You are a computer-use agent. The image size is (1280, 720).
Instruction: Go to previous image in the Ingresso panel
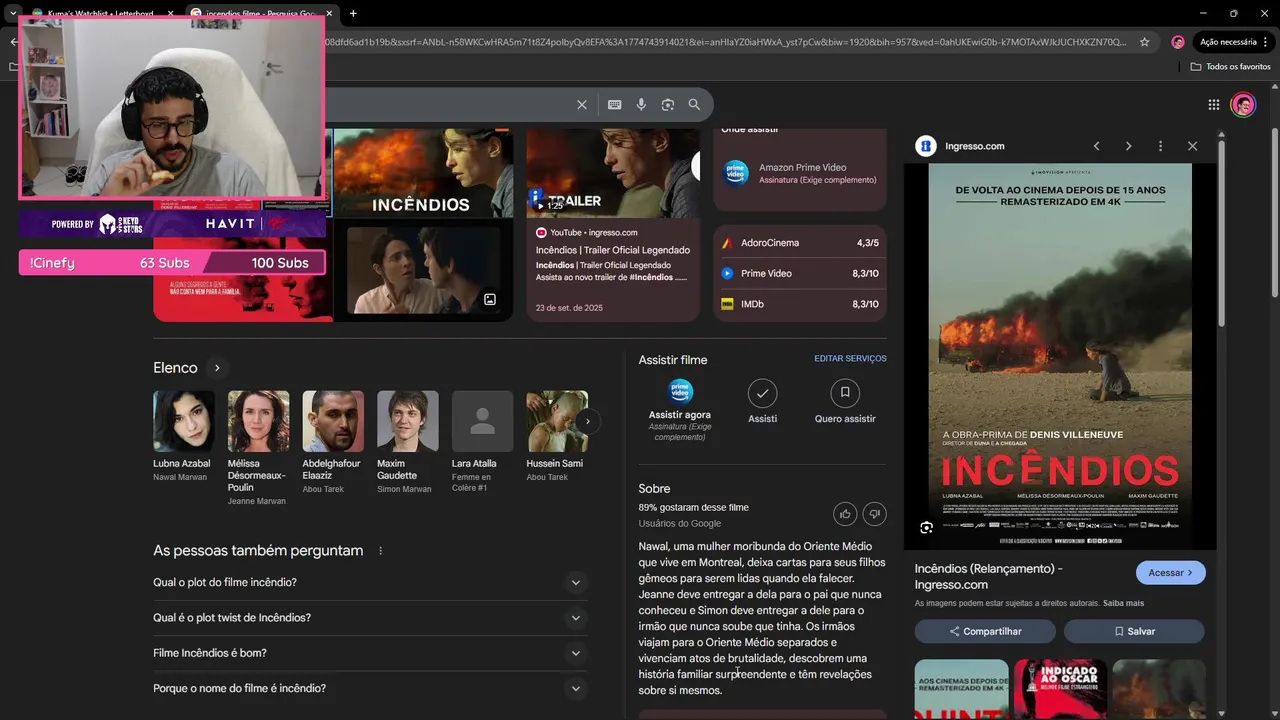click(1096, 146)
